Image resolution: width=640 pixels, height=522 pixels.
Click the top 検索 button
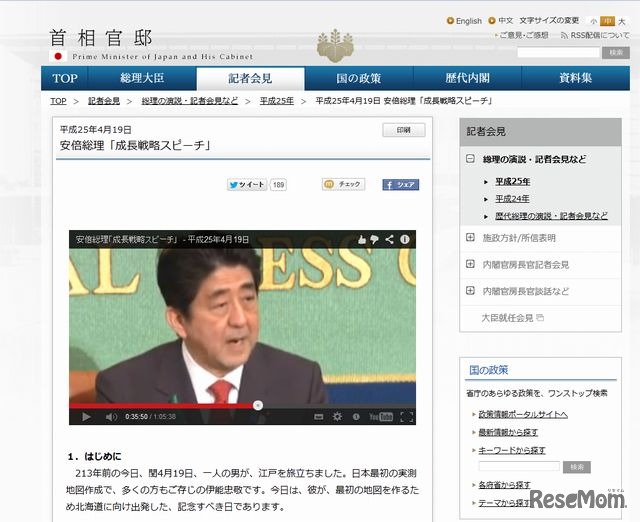point(616,52)
